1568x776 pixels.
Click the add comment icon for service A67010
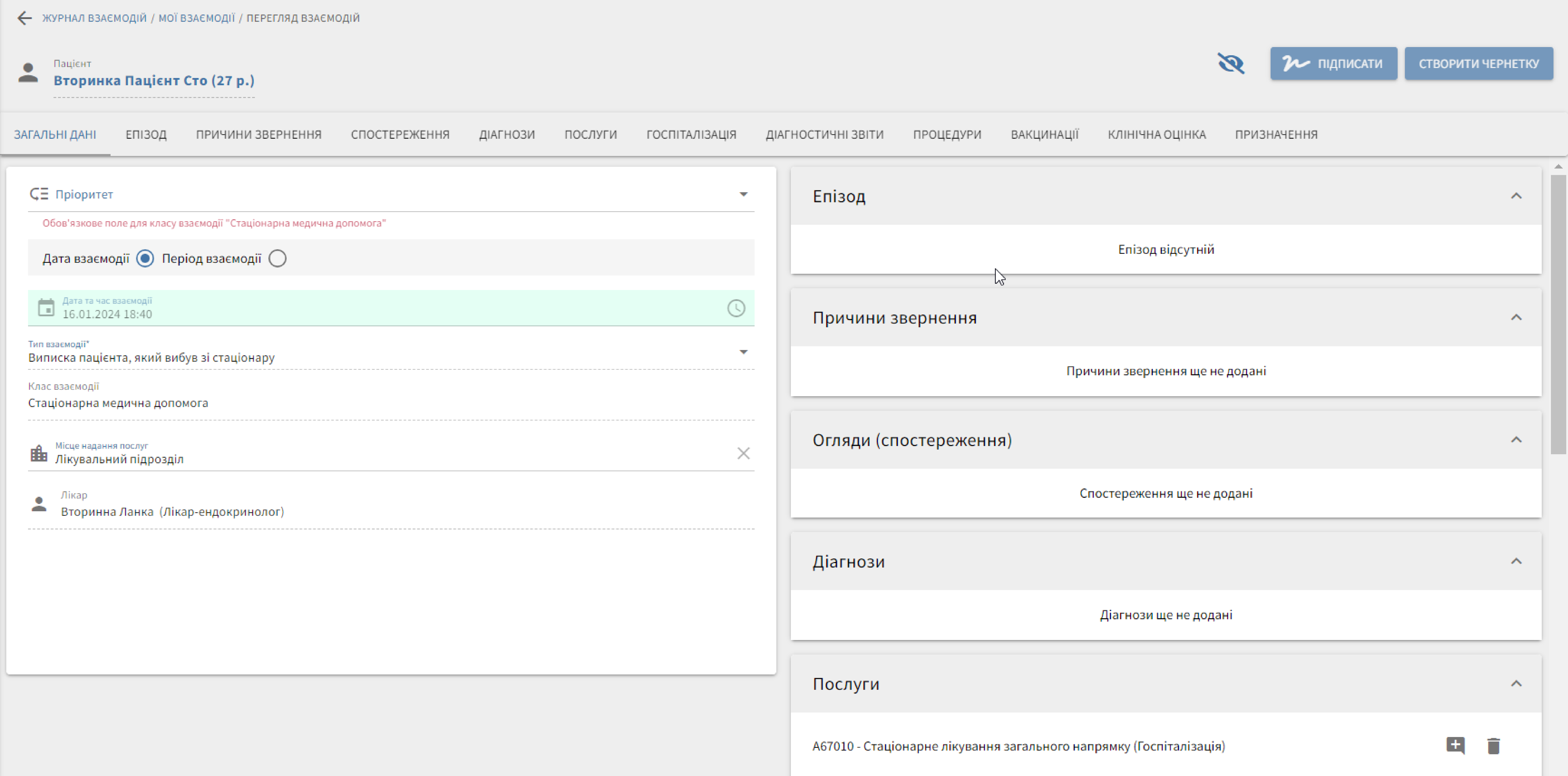pyautogui.click(x=1455, y=746)
